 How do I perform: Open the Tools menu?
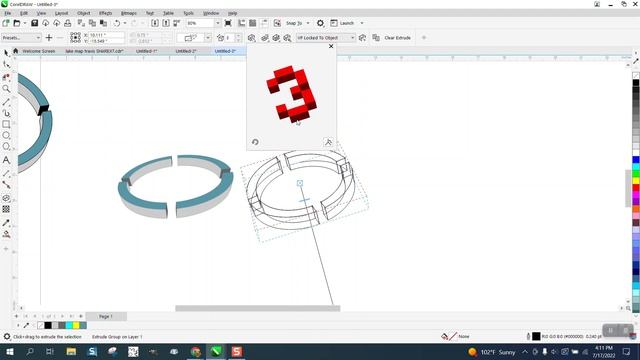(x=189, y=13)
